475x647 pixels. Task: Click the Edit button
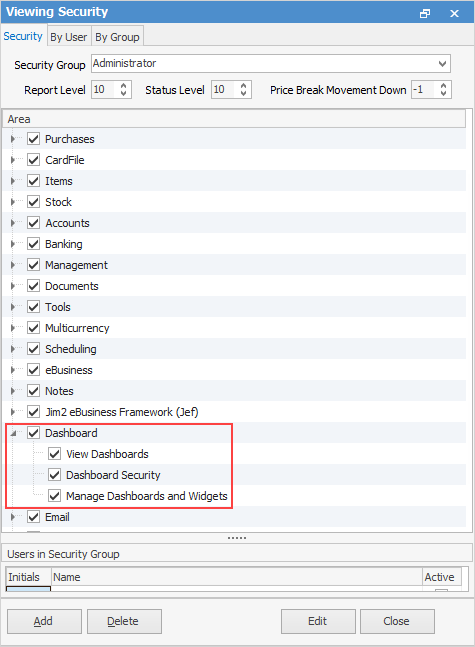pos(318,621)
